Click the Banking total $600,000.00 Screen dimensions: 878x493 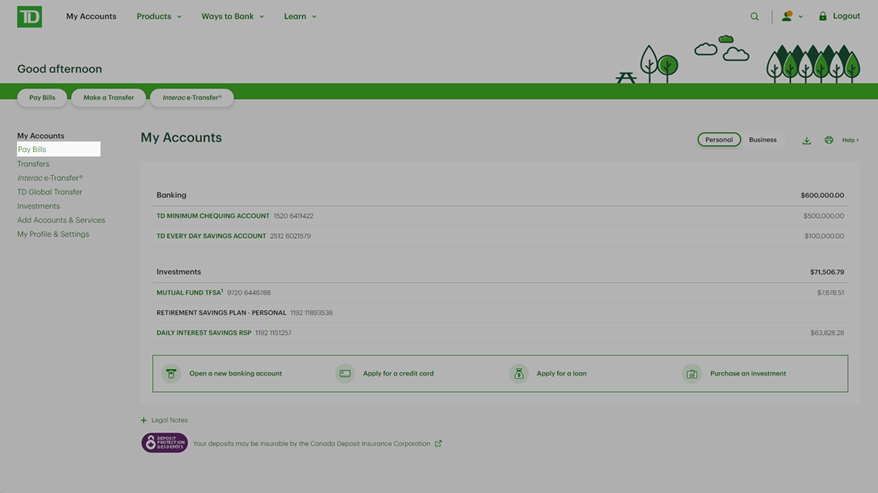tap(822, 196)
